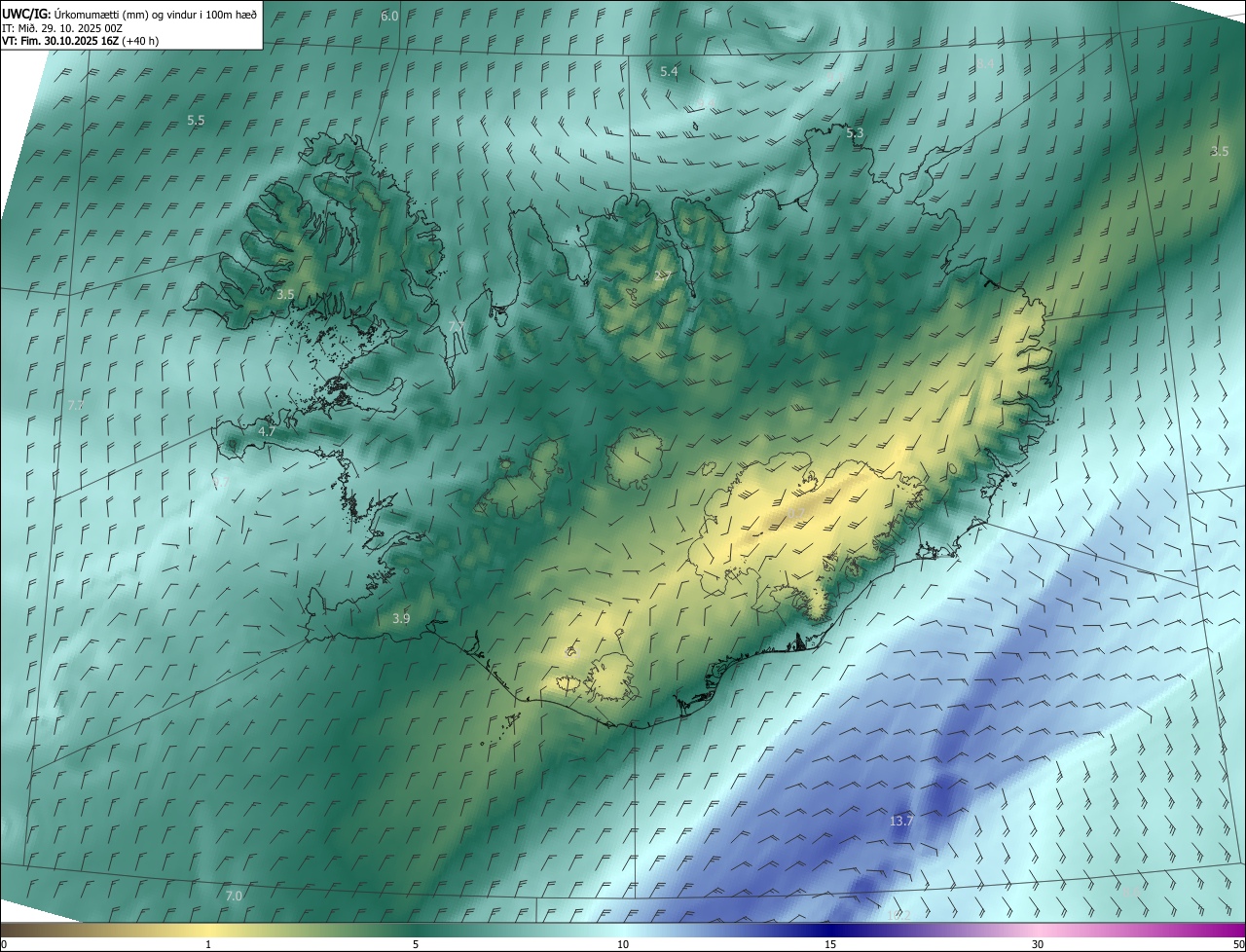Click the '10' tick label on the legend

point(623,944)
